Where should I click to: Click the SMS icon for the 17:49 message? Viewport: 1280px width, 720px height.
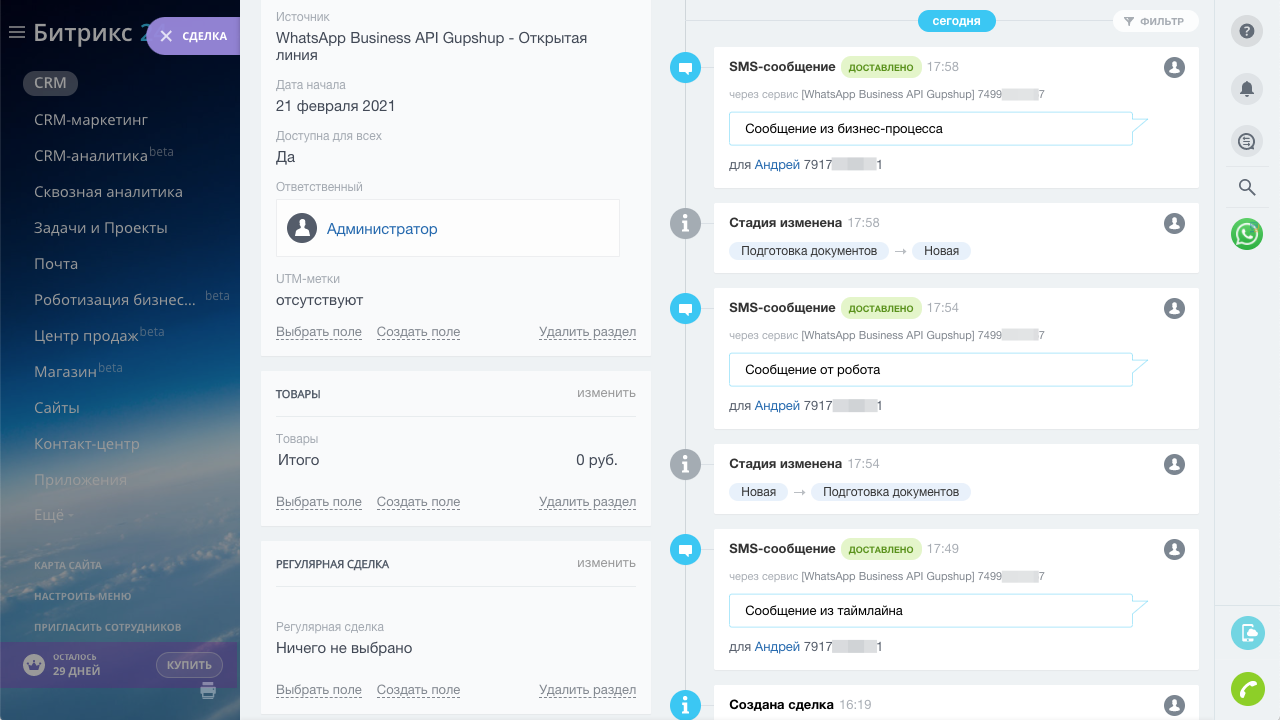point(685,550)
